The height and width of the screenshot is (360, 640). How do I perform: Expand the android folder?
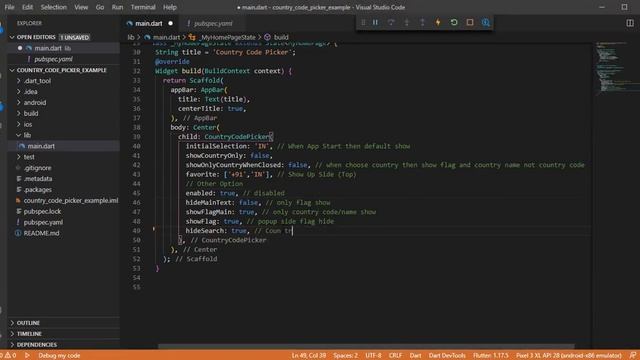[x=35, y=102]
